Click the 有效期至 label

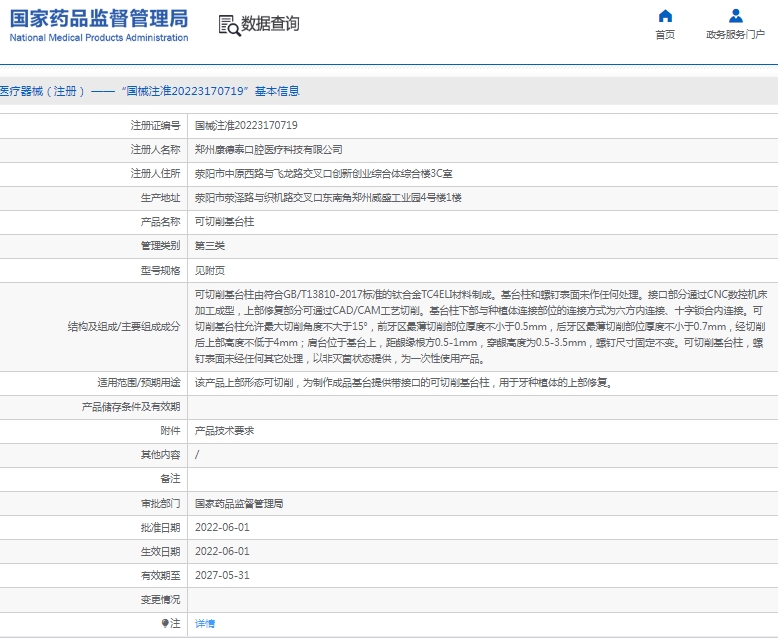tap(160, 575)
